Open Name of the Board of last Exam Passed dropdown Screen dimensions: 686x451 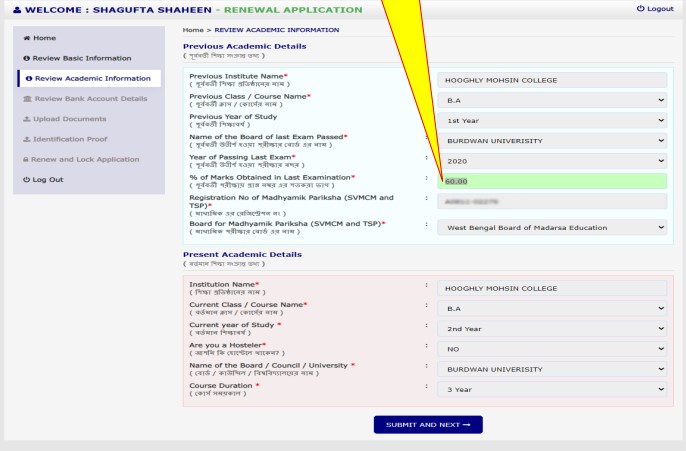[x=552, y=140]
